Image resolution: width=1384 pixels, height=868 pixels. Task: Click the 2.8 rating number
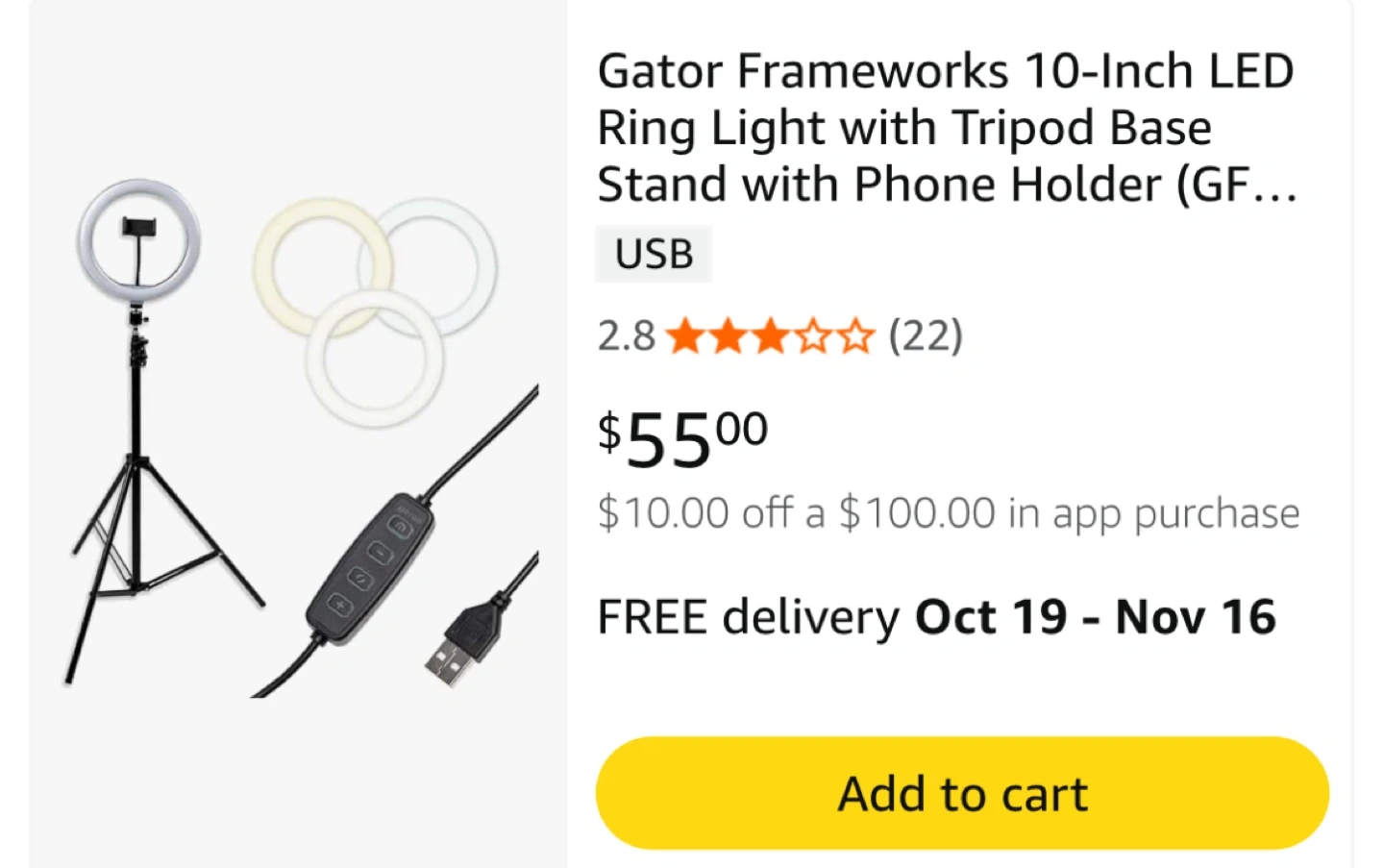(626, 337)
